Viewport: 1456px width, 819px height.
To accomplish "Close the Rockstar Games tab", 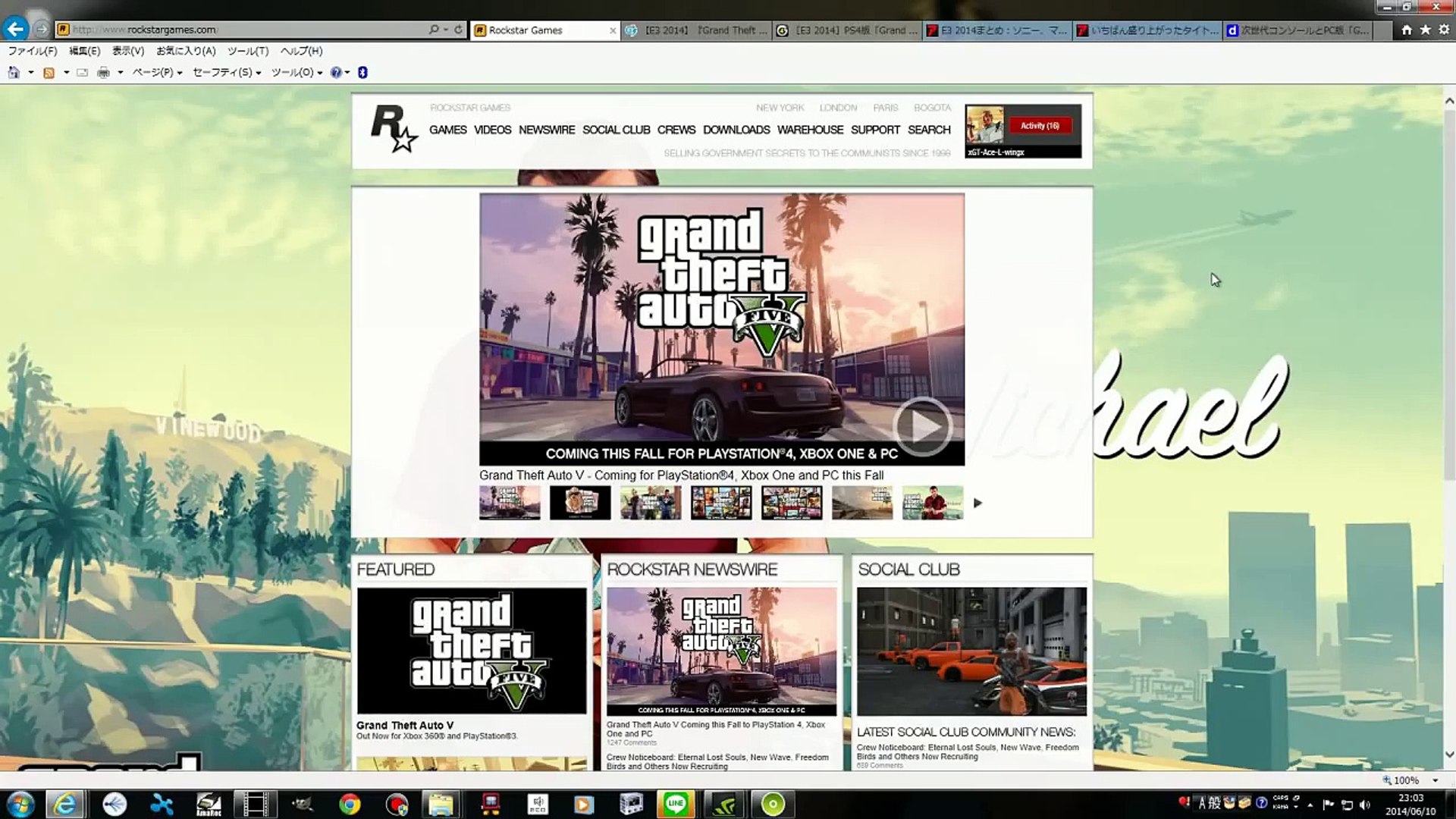I will [613, 30].
